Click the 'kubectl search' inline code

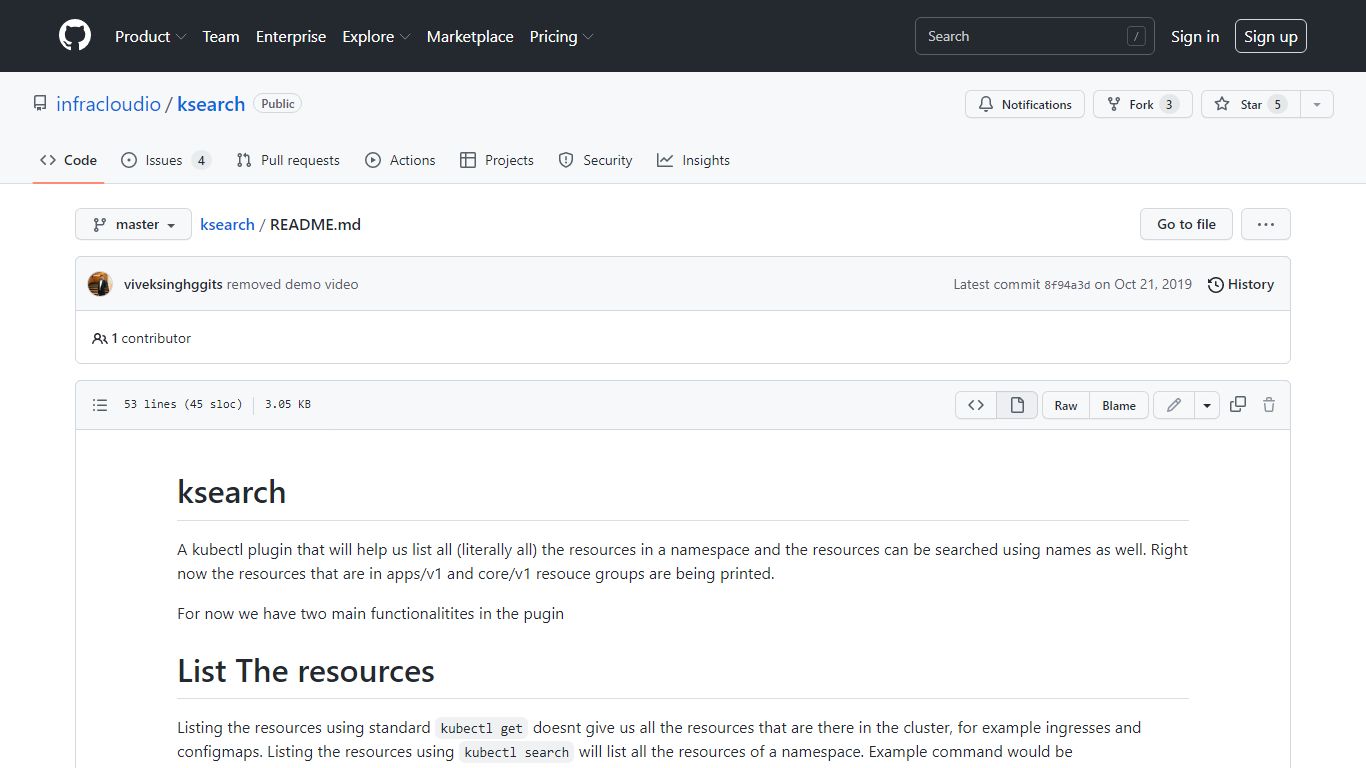point(517,752)
